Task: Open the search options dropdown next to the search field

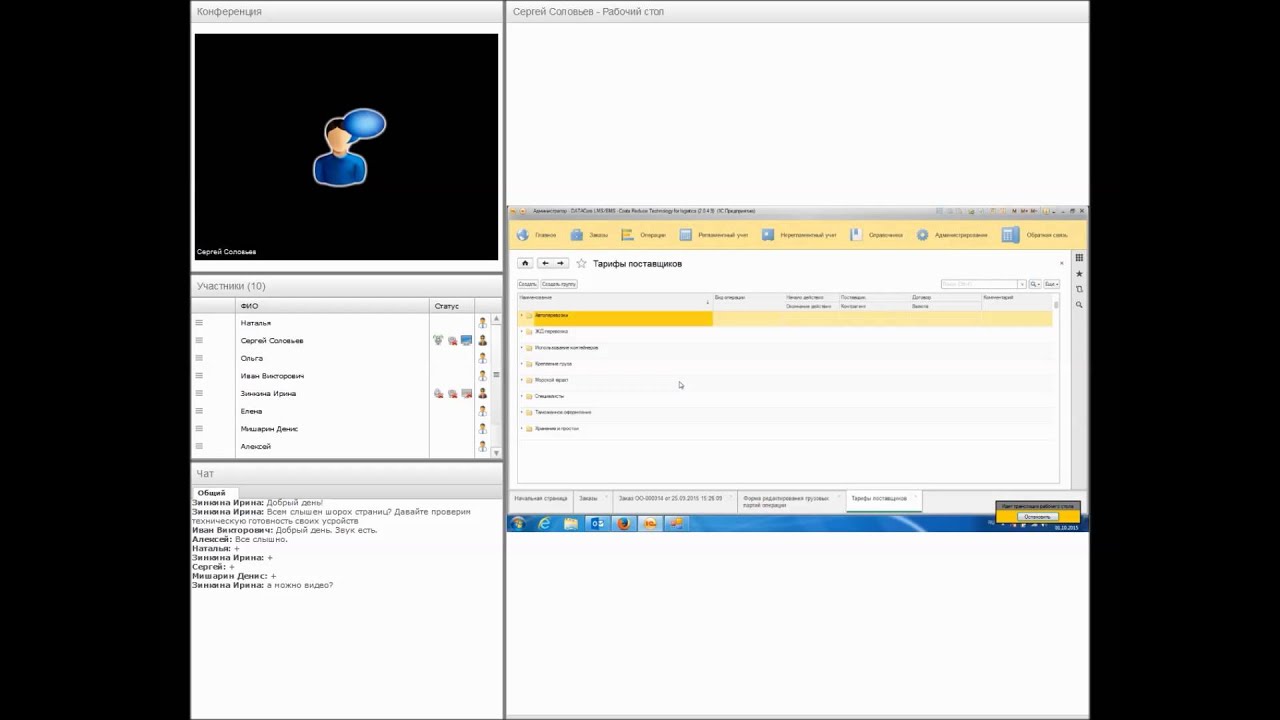Action: coord(1035,284)
